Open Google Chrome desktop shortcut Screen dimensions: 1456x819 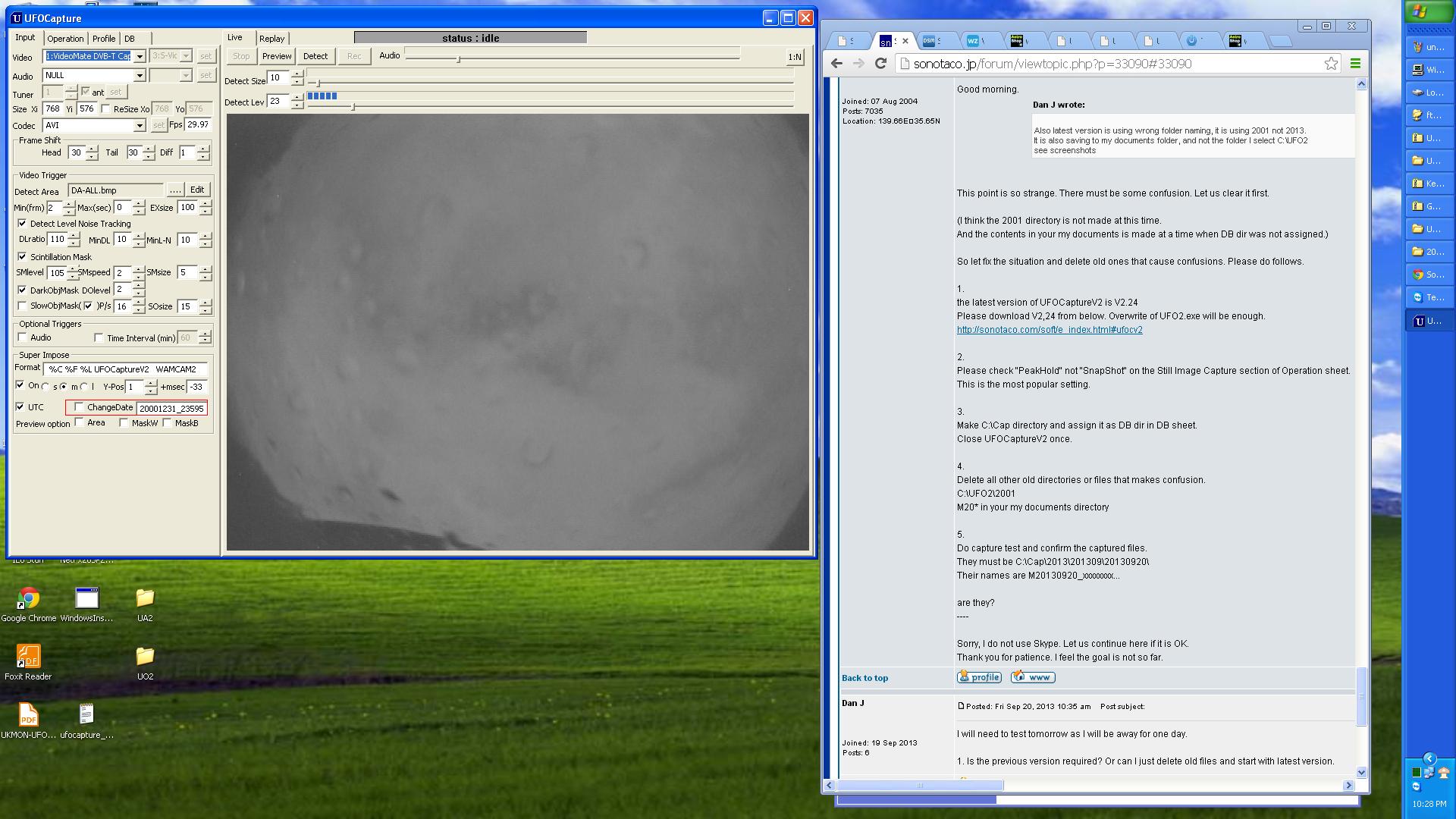pos(28,599)
